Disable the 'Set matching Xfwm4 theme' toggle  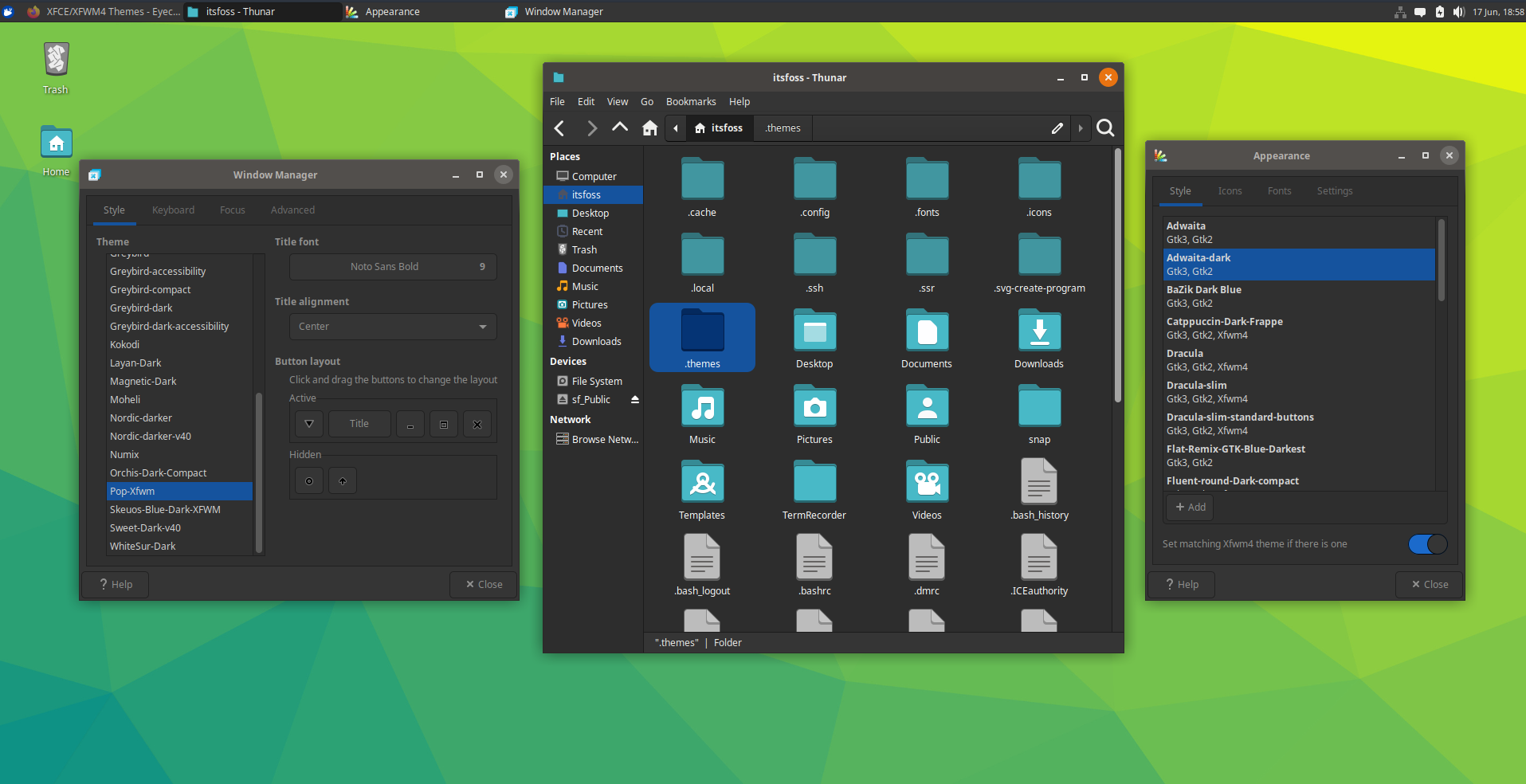(x=1426, y=544)
